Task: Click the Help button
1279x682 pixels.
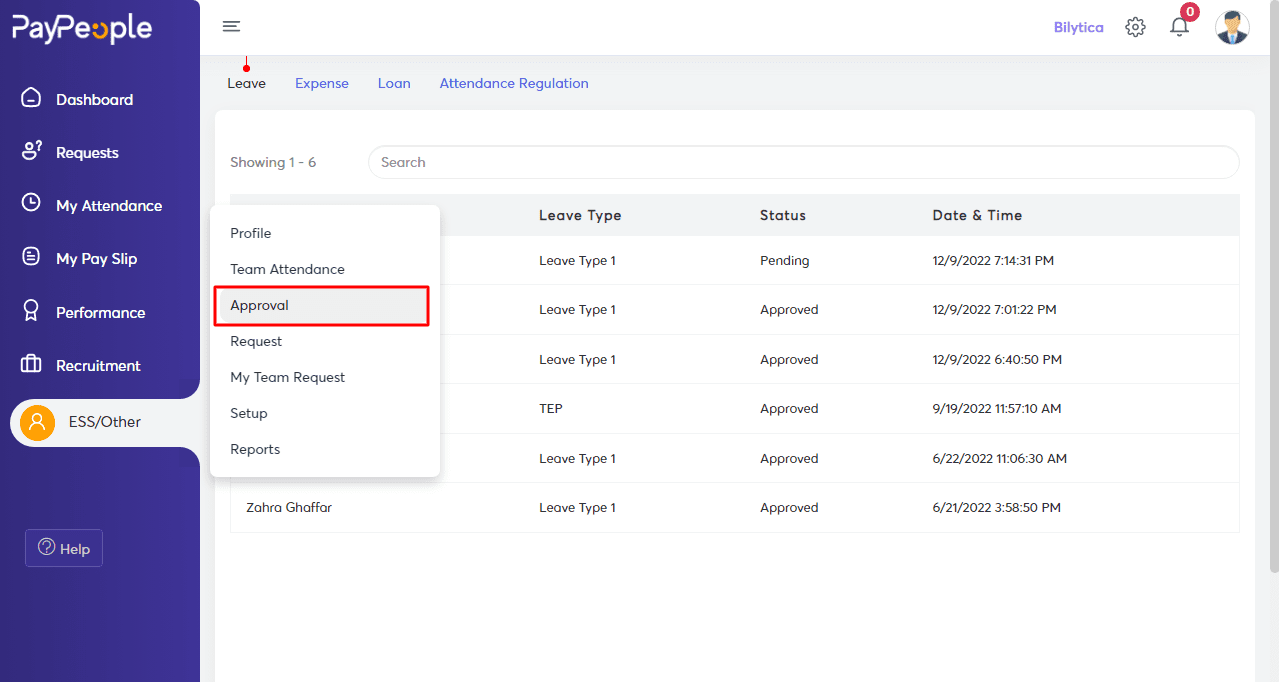Action: (x=64, y=548)
